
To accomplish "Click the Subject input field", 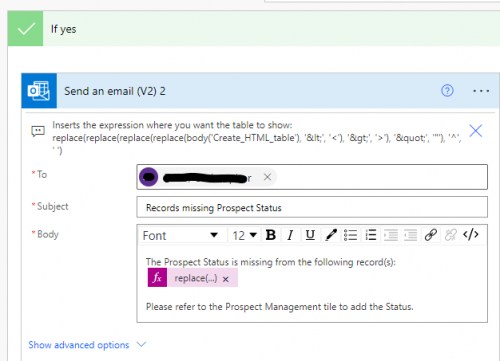I will (312, 207).
